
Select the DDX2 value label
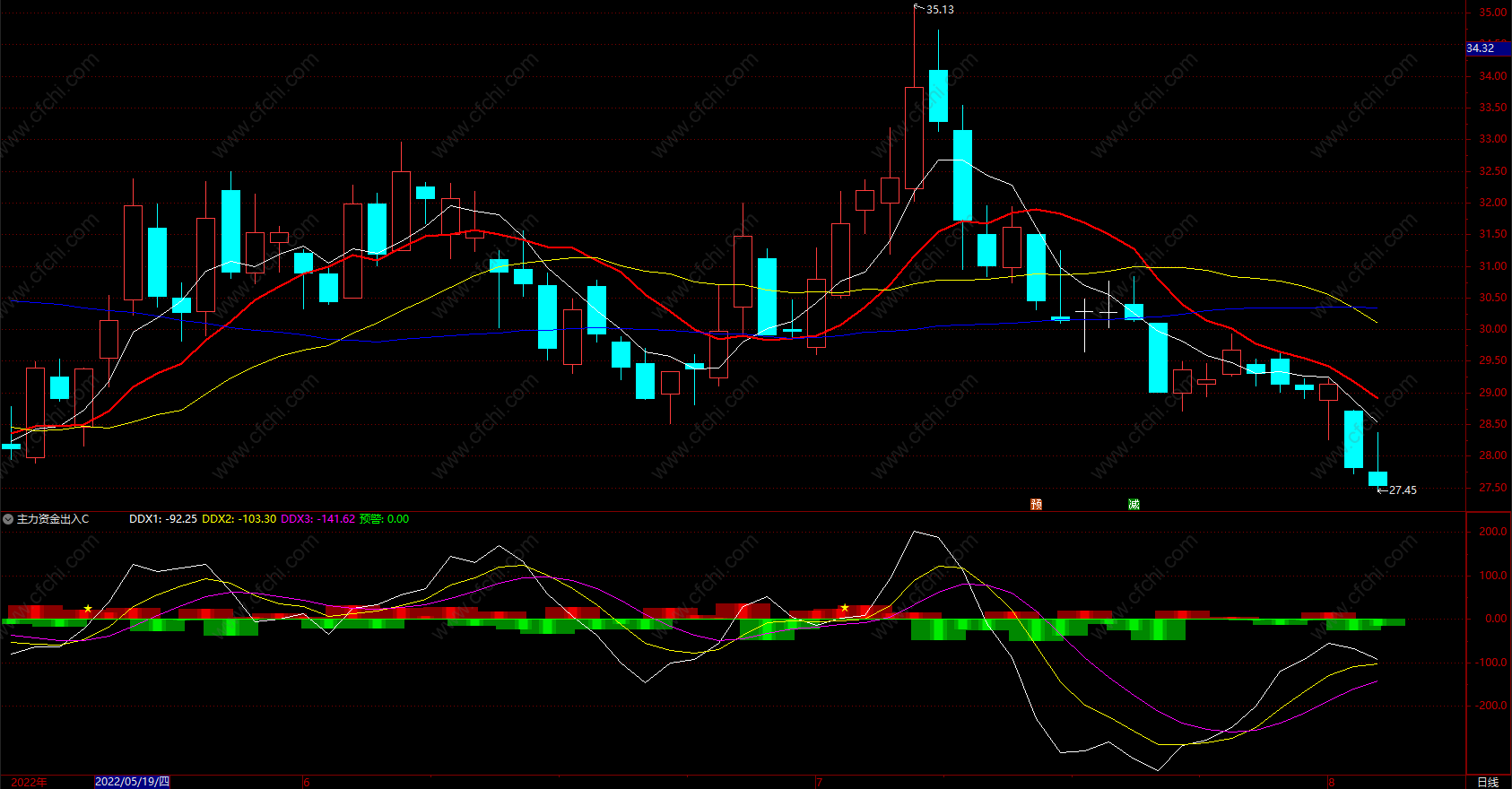pos(239,519)
